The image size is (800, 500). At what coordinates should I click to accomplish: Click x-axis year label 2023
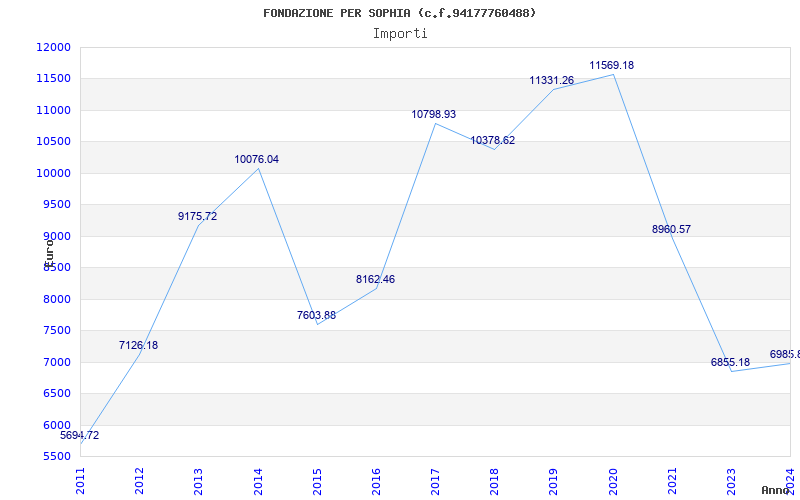731,481
